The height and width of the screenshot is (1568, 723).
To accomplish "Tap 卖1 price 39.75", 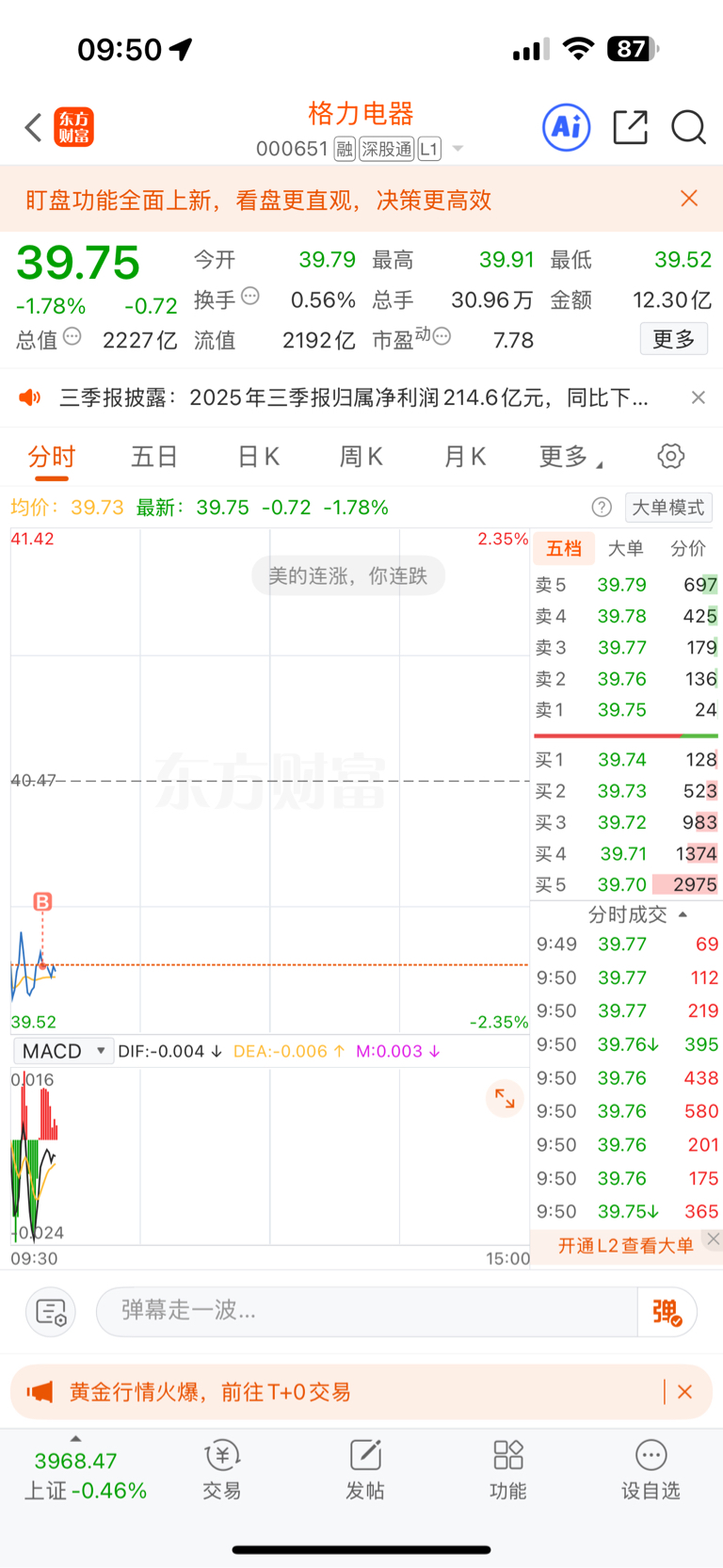I will point(622,710).
